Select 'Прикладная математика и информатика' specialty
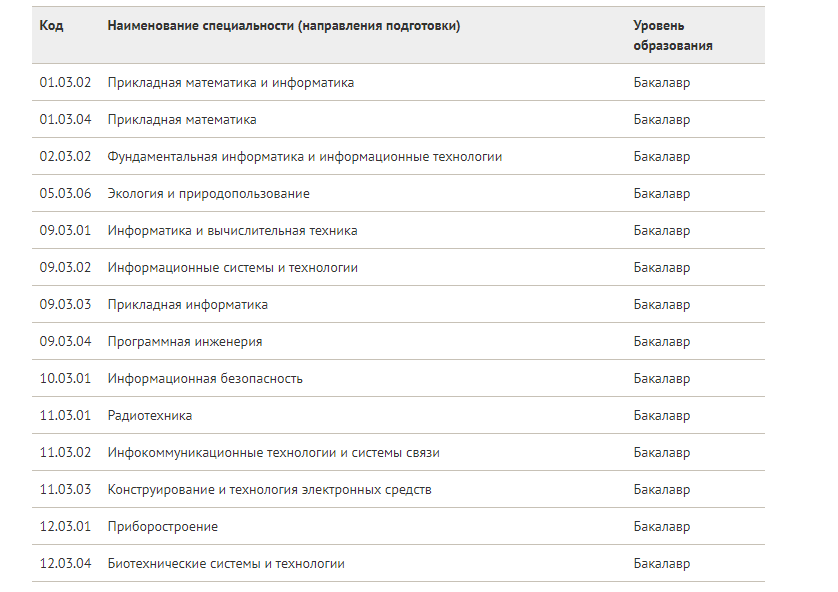The height and width of the screenshot is (592, 838). [230, 83]
